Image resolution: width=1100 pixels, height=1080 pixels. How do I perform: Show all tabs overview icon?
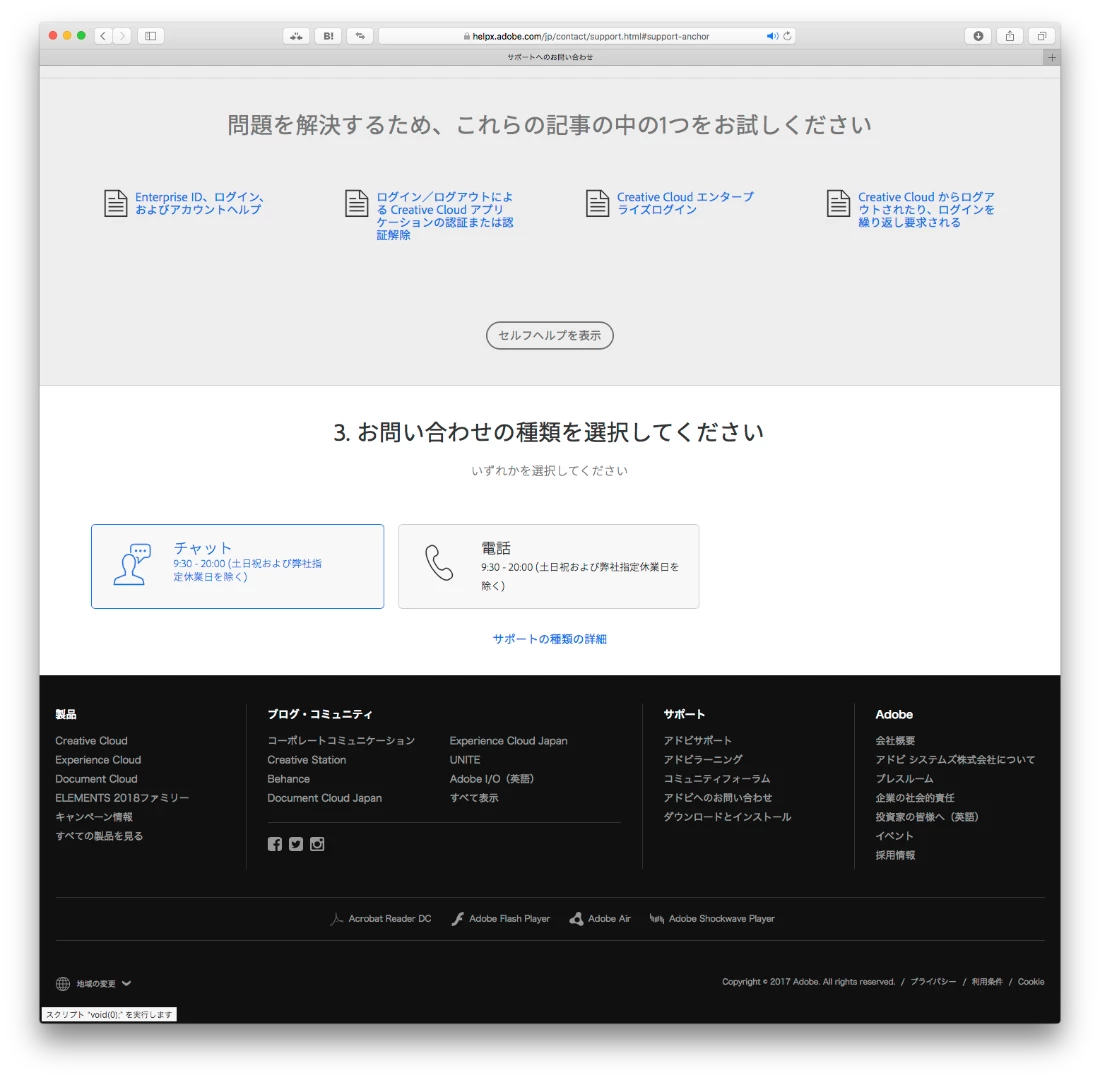[1042, 36]
